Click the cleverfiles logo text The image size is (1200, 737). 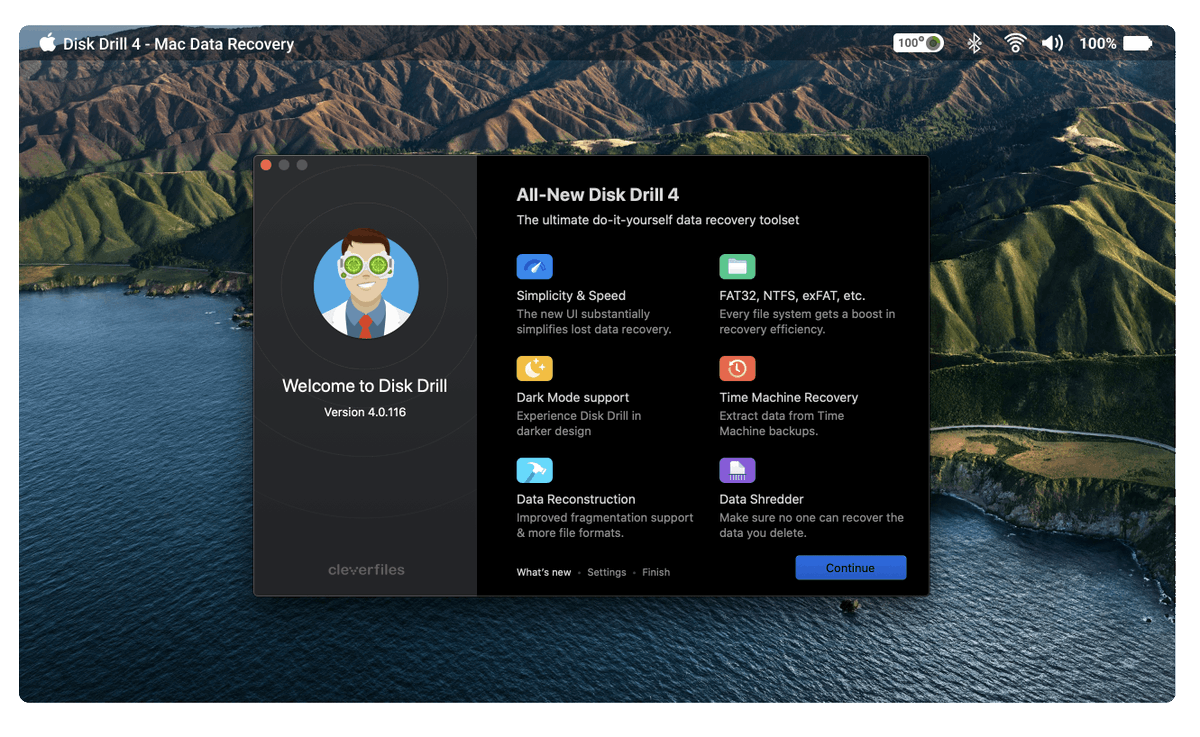coord(366,570)
